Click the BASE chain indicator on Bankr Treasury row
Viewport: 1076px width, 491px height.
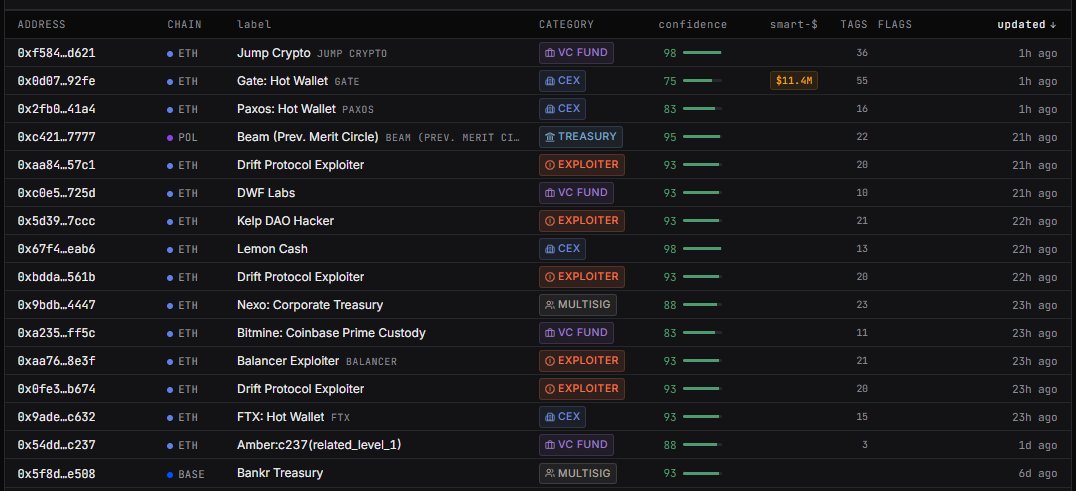point(185,474)
